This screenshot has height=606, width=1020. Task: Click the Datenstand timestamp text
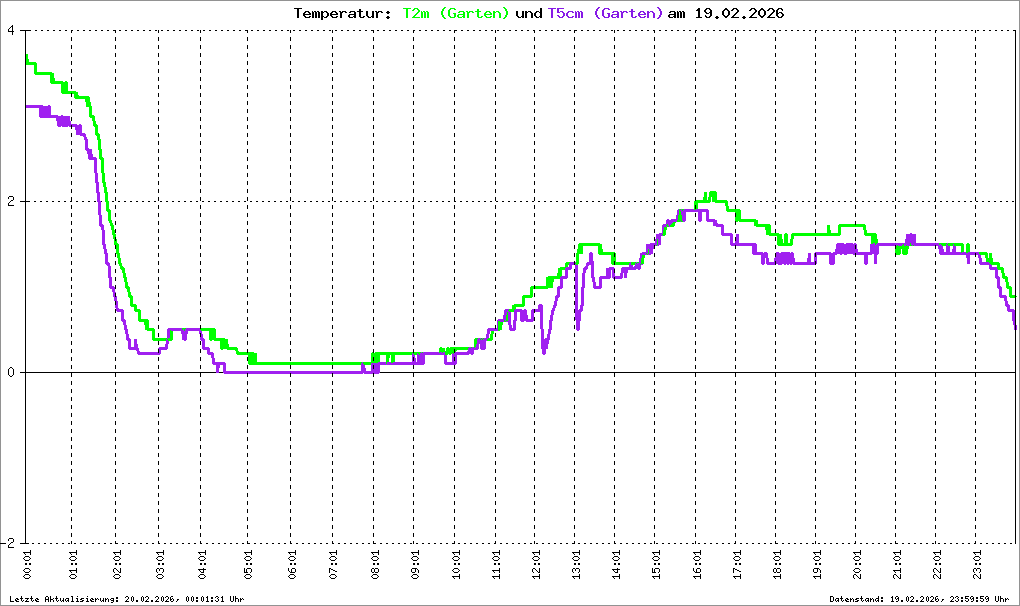[921, 599]
